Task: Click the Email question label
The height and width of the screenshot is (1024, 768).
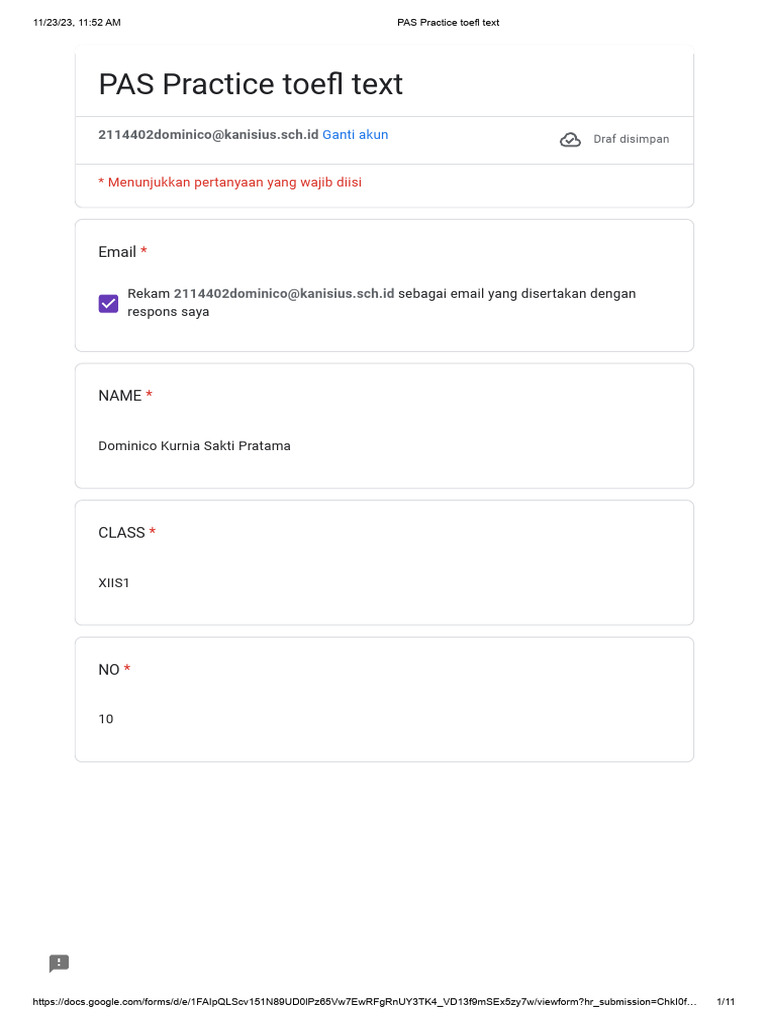Action: coord(117,252)
